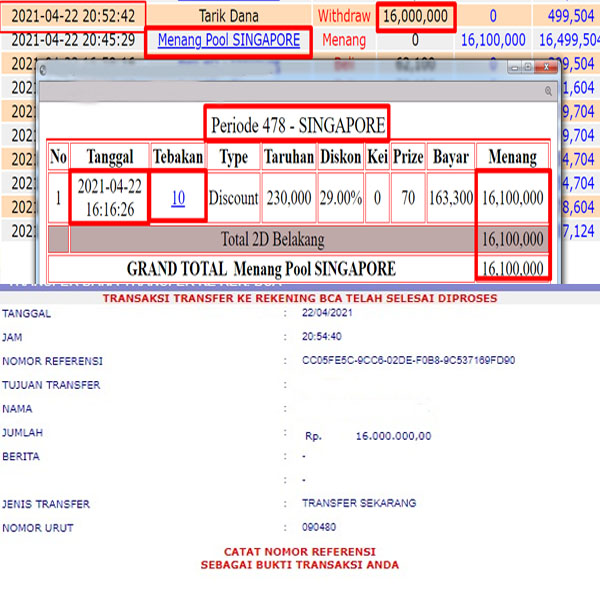Click the Rp. 16.000.000,00 amount
The width and height of the screenshot is (600, 600).
pyautogui.click(x=368, y=436)
